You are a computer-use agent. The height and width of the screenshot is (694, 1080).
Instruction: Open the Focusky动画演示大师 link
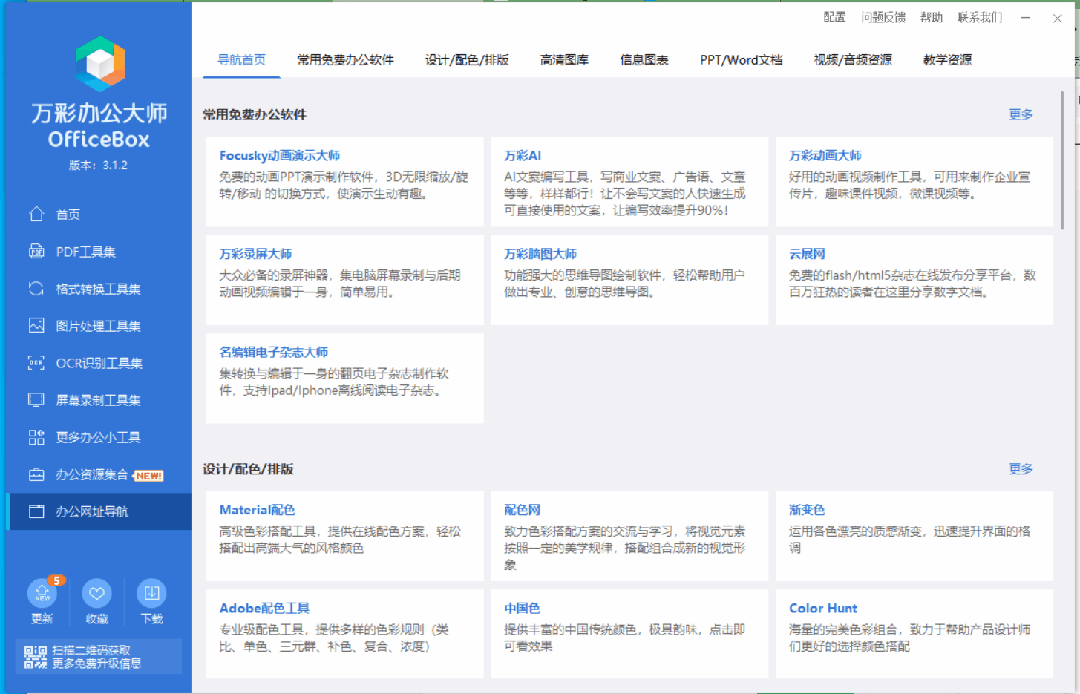coord(280,156)
